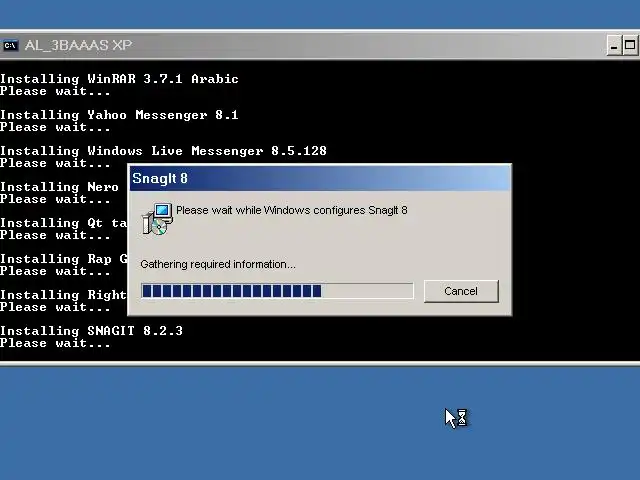Minimize the AL_3BAAAS XP console window

click(614, 45)
